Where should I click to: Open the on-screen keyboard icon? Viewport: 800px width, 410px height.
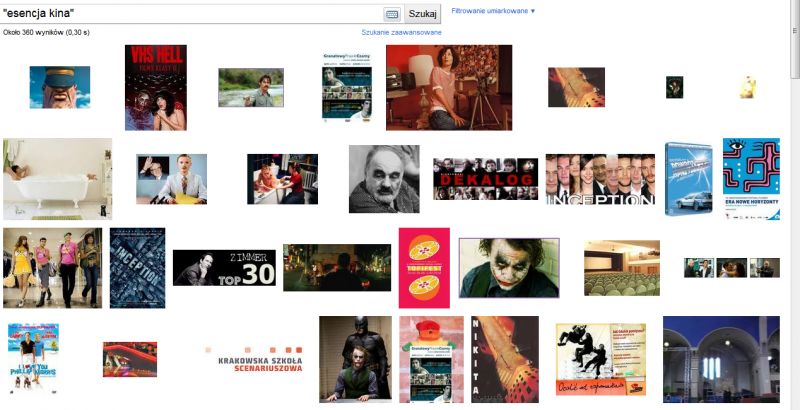click(x=392, y=14)
